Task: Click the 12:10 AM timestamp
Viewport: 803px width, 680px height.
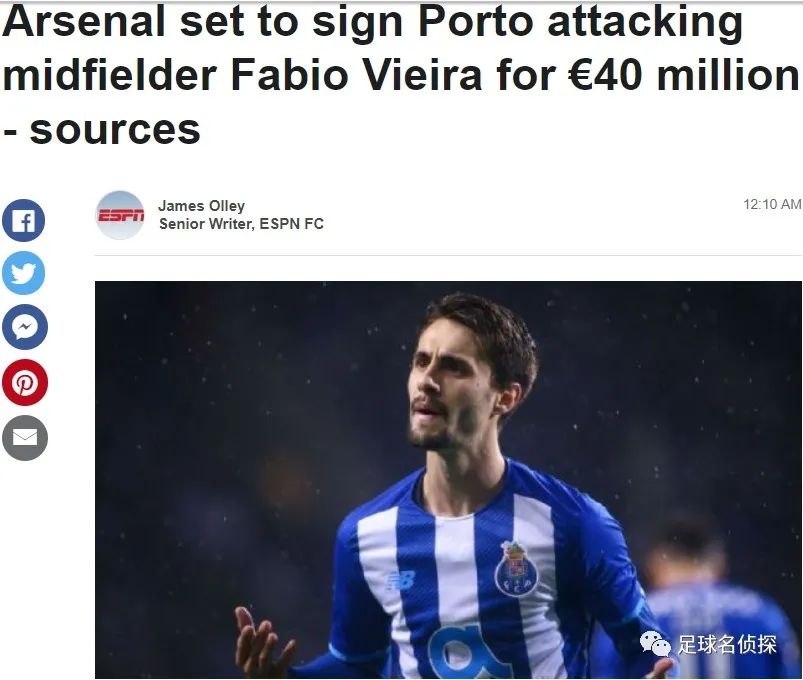Action: click(x=772, y=204)
